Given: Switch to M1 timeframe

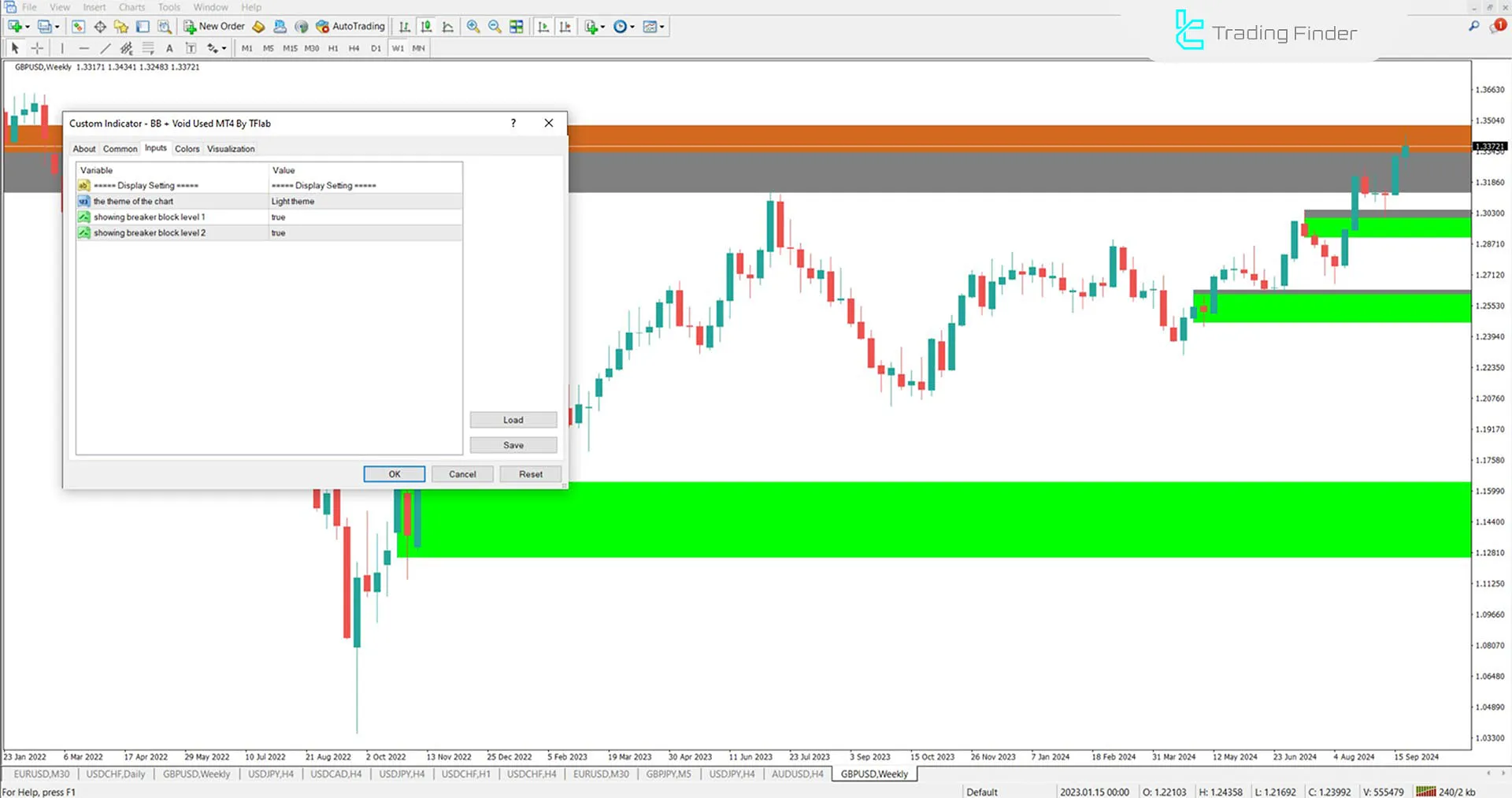Looking at the screenshot, I should [x=247, y=48].
